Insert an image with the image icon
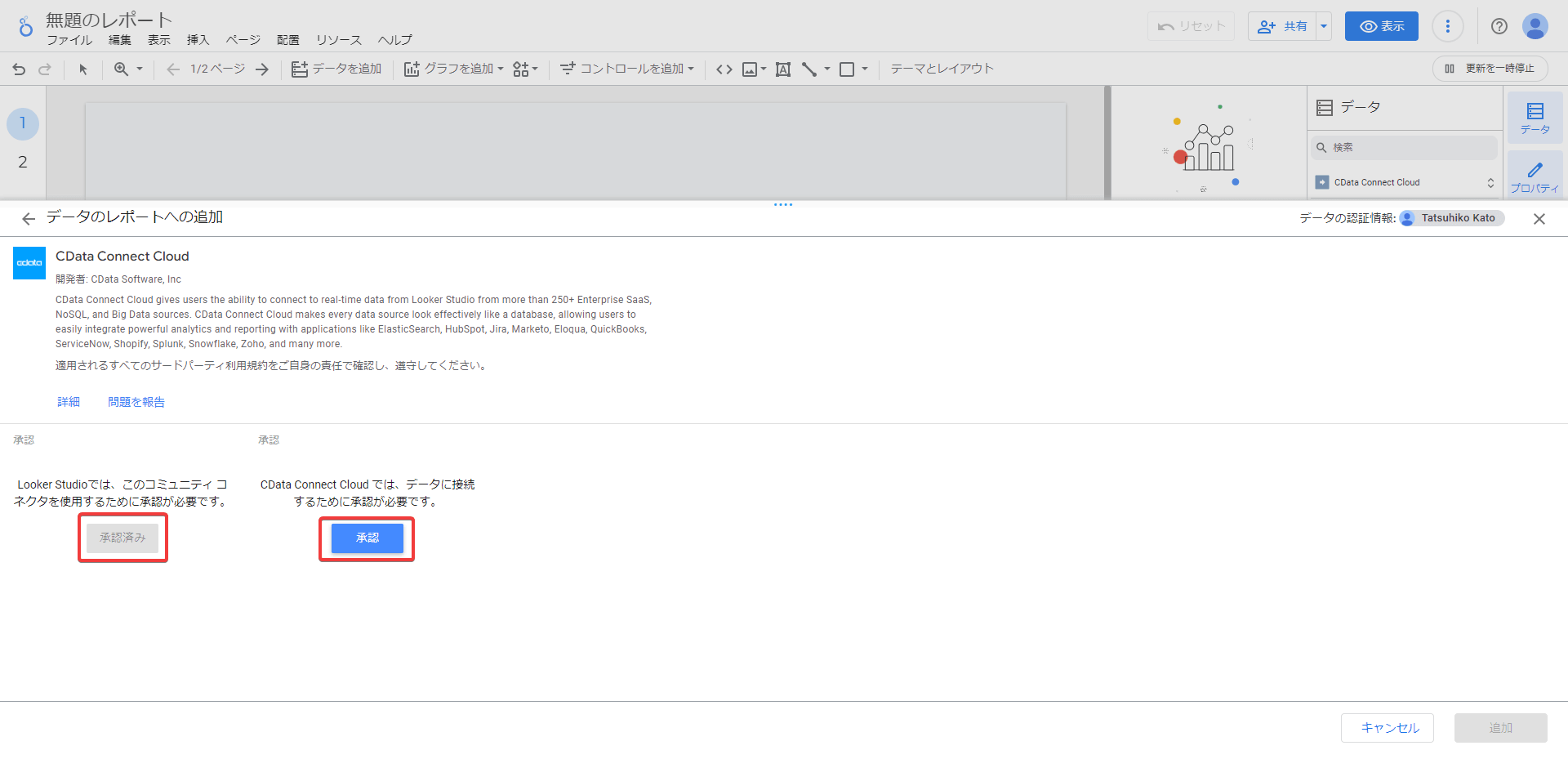1568x759 pixels. [x=750, y=69]
